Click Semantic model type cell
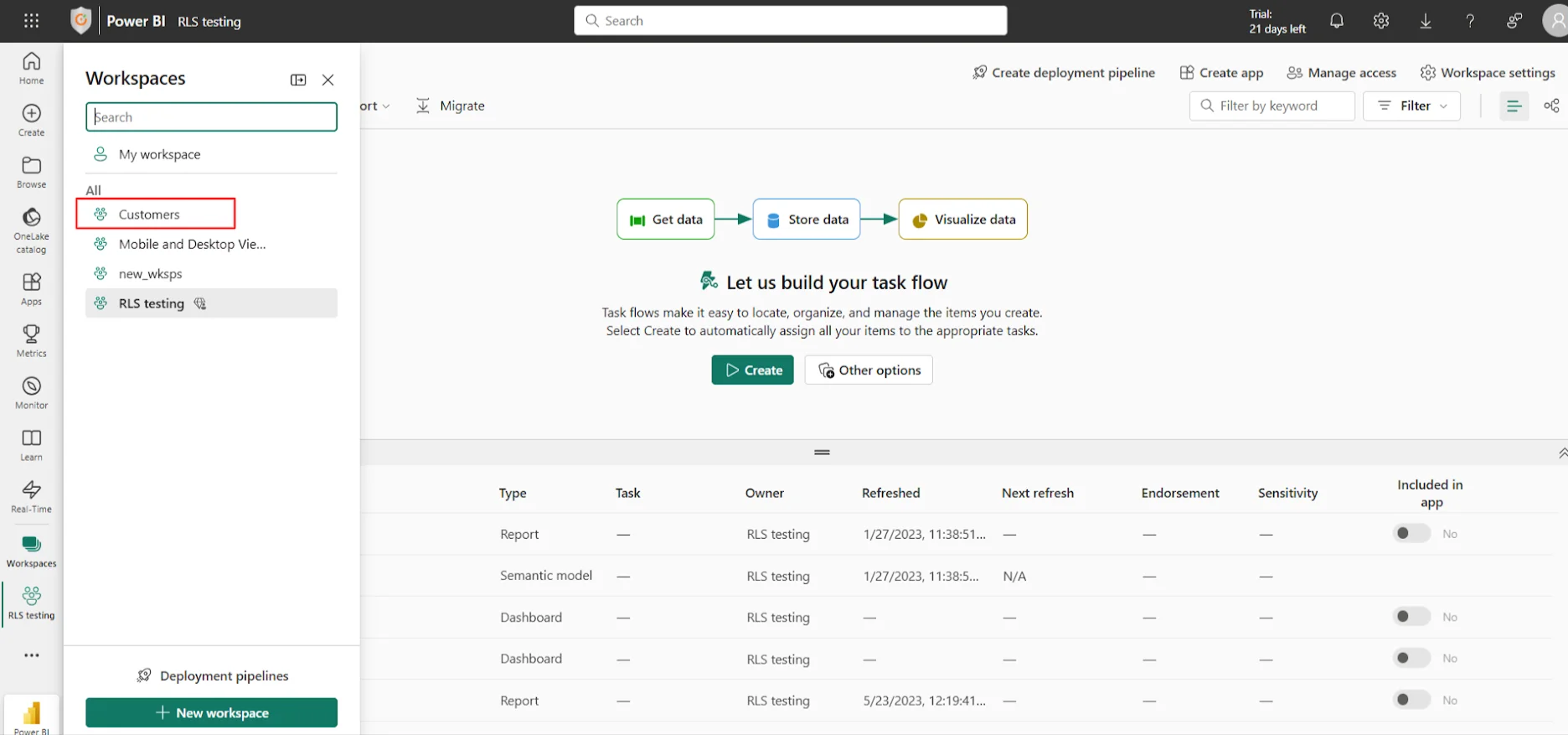This screenshot has width=1568, height=735. tap(546, 575)
